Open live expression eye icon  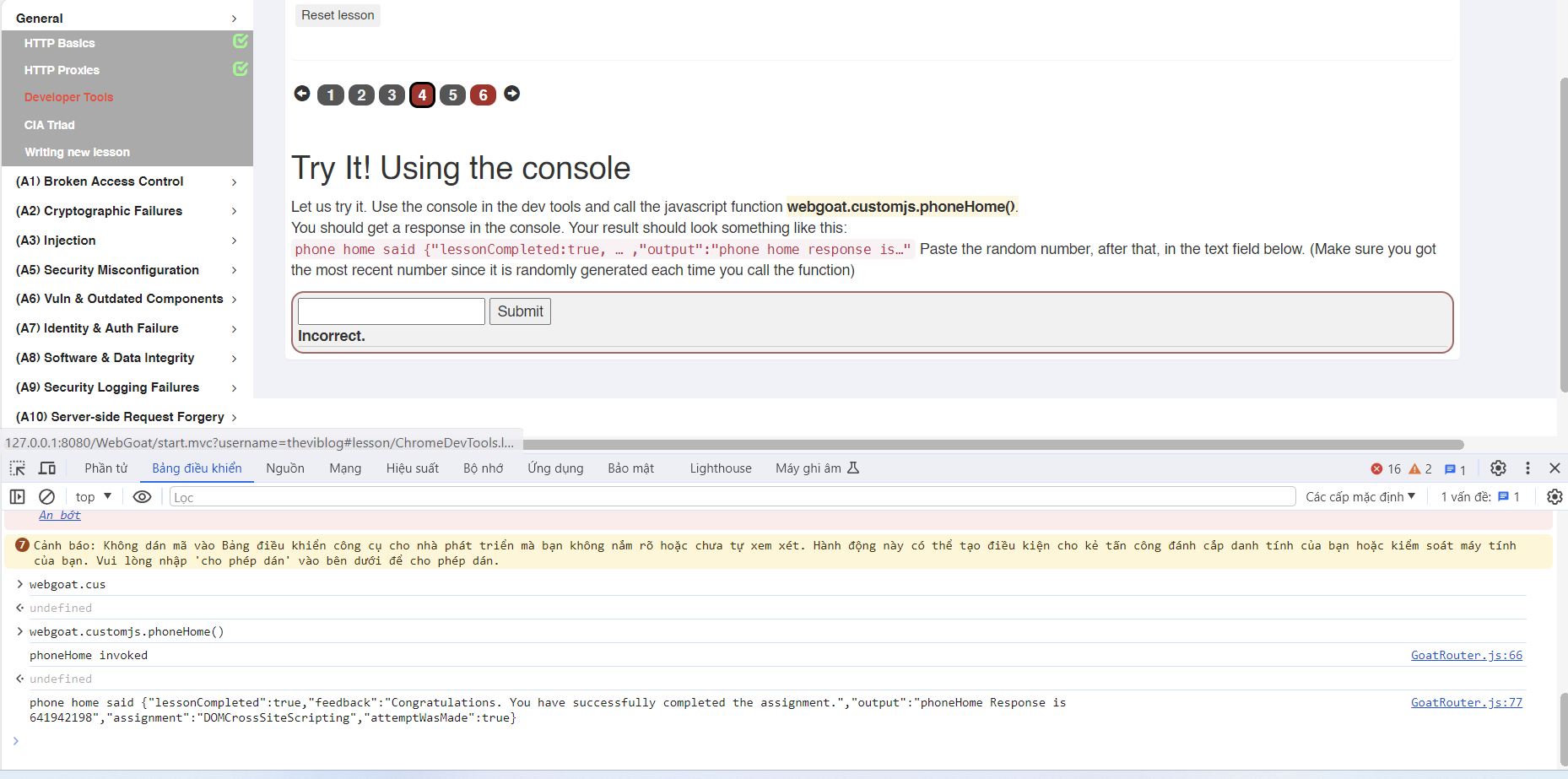(x=142, y=497)
